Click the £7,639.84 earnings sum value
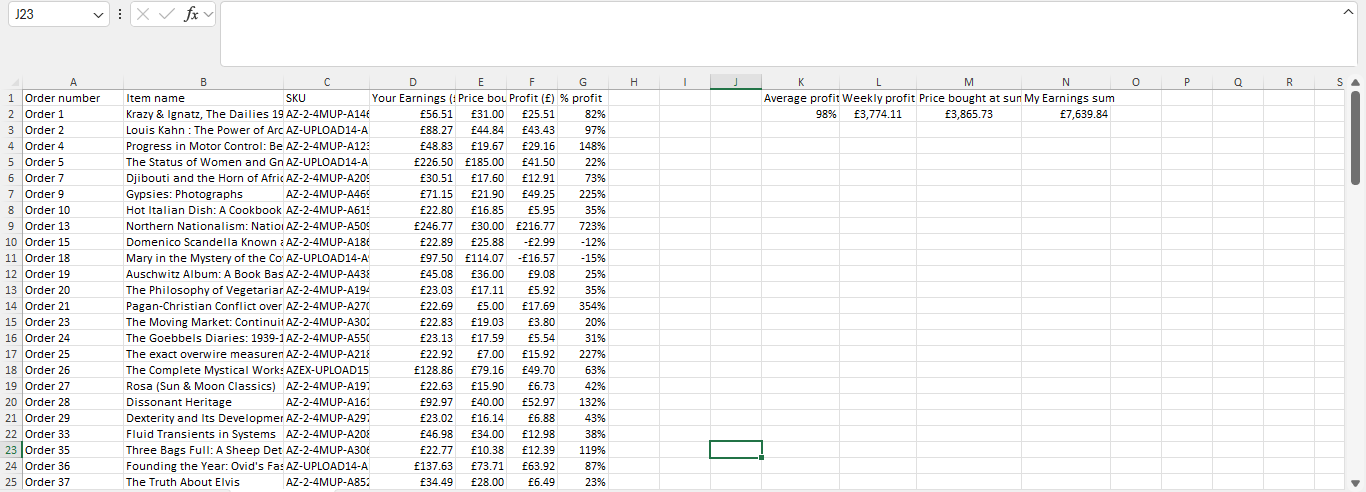Screen dimensions: 1366x492 [1065, 114]
